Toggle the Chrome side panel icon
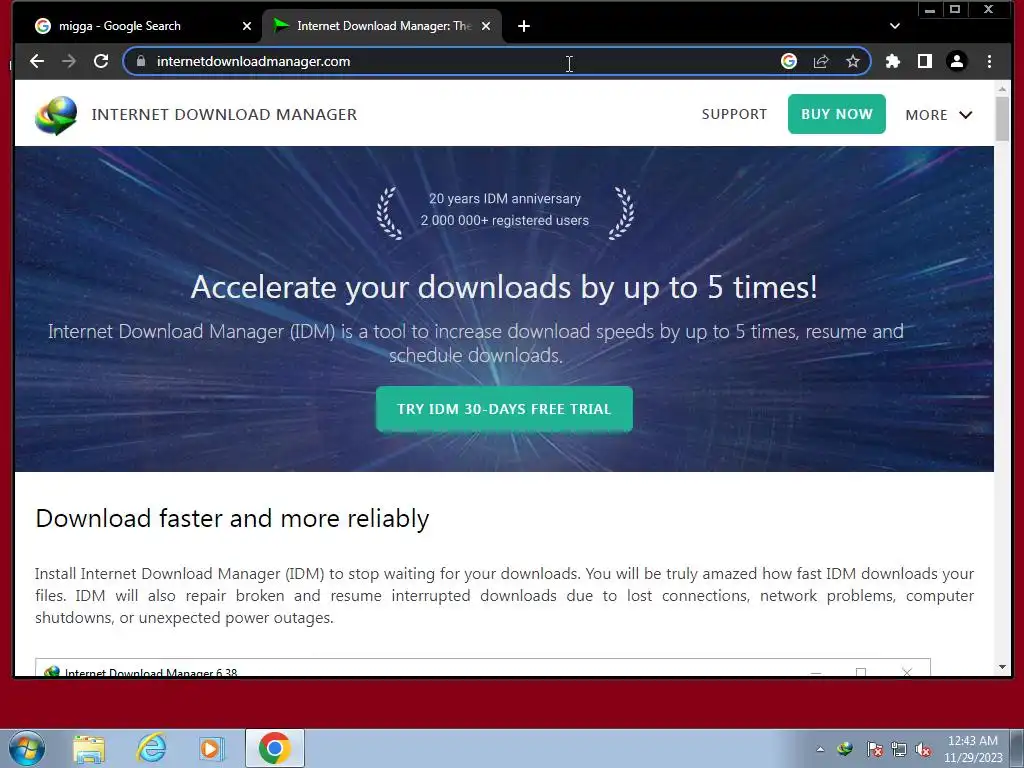Viewport: 1024px width, 768px height. point(925,61)
